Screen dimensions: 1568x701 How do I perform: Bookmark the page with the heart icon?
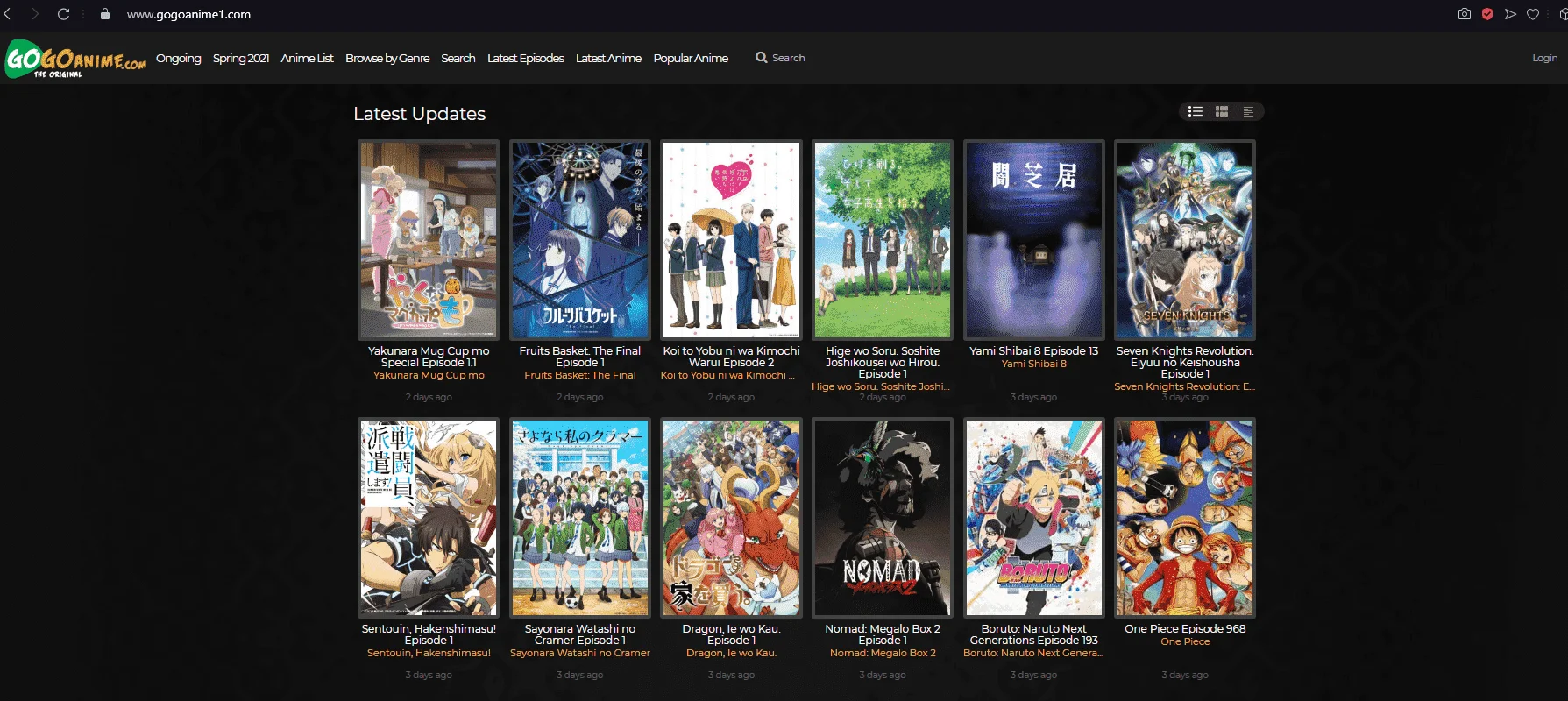coord(1533,14)
